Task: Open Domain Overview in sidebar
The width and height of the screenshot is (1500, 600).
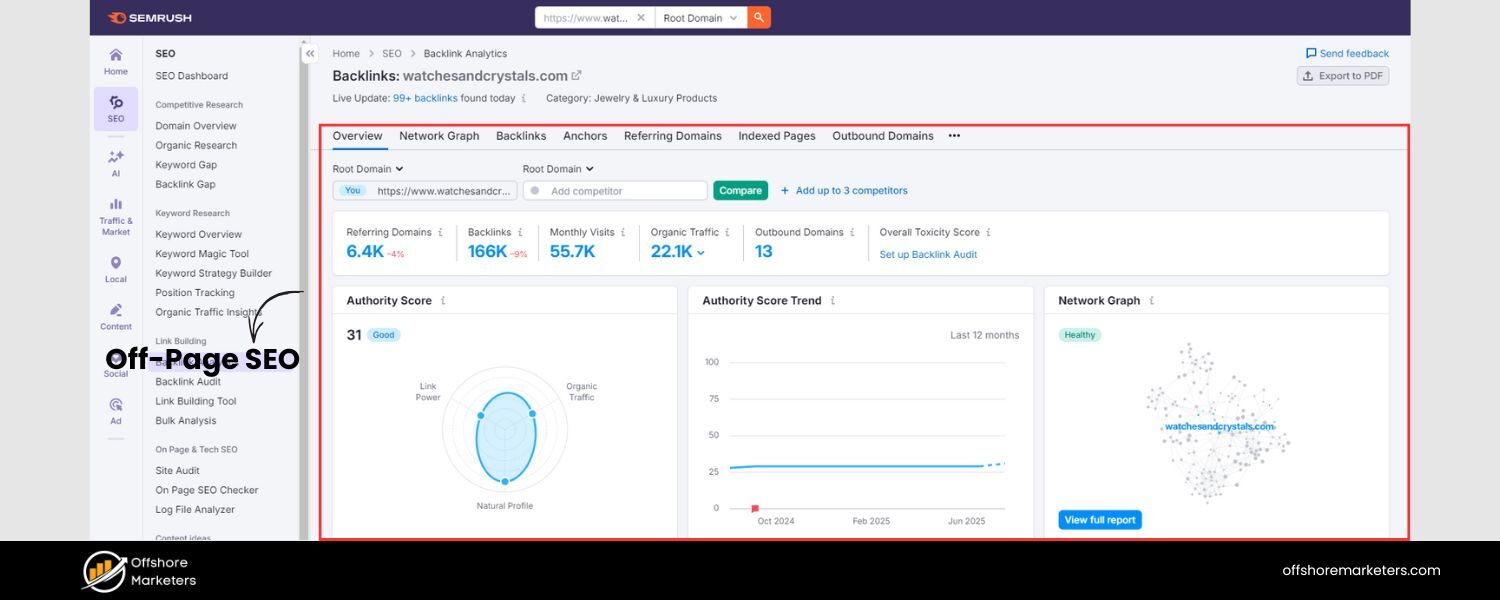Action: [x=196, y=126]
